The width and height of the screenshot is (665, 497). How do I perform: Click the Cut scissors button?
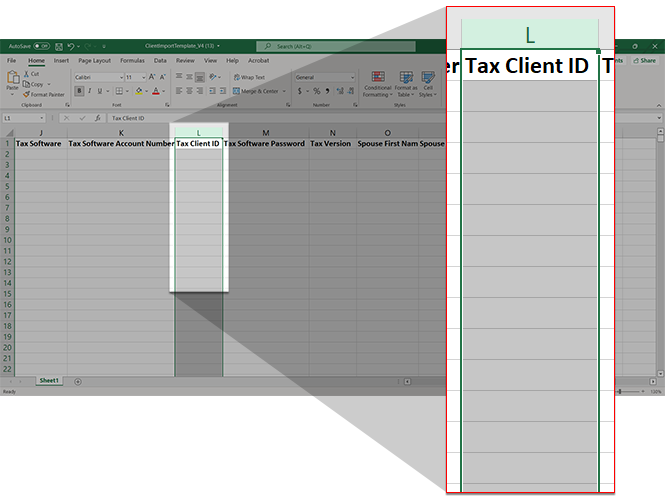[x=31, y=74]
